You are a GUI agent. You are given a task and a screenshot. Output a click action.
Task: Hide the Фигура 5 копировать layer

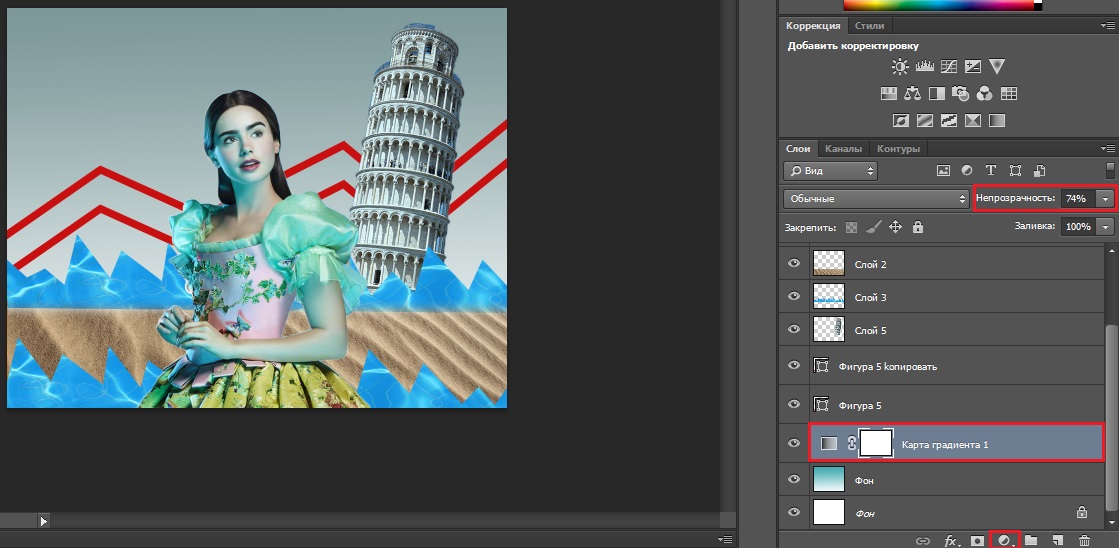click(794, 365)
